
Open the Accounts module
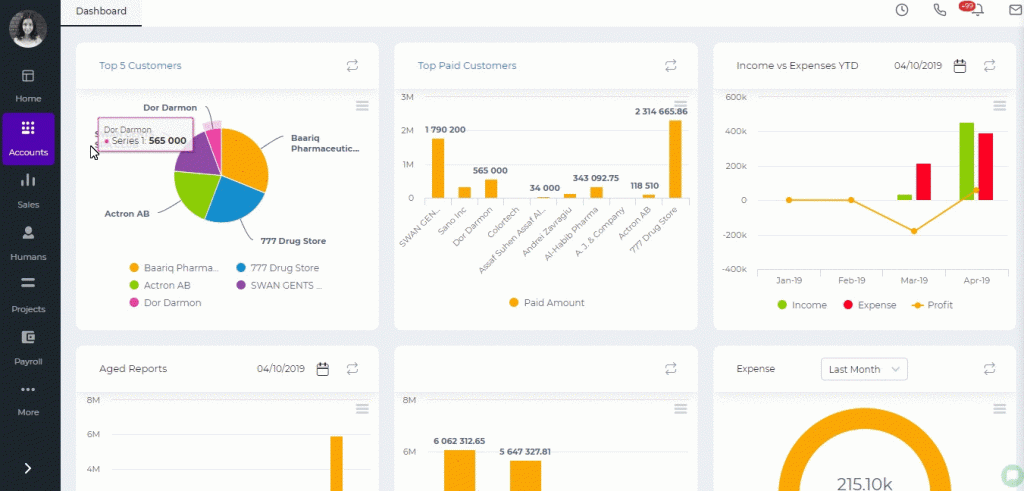pyautogui.click(x=28, y=139)
